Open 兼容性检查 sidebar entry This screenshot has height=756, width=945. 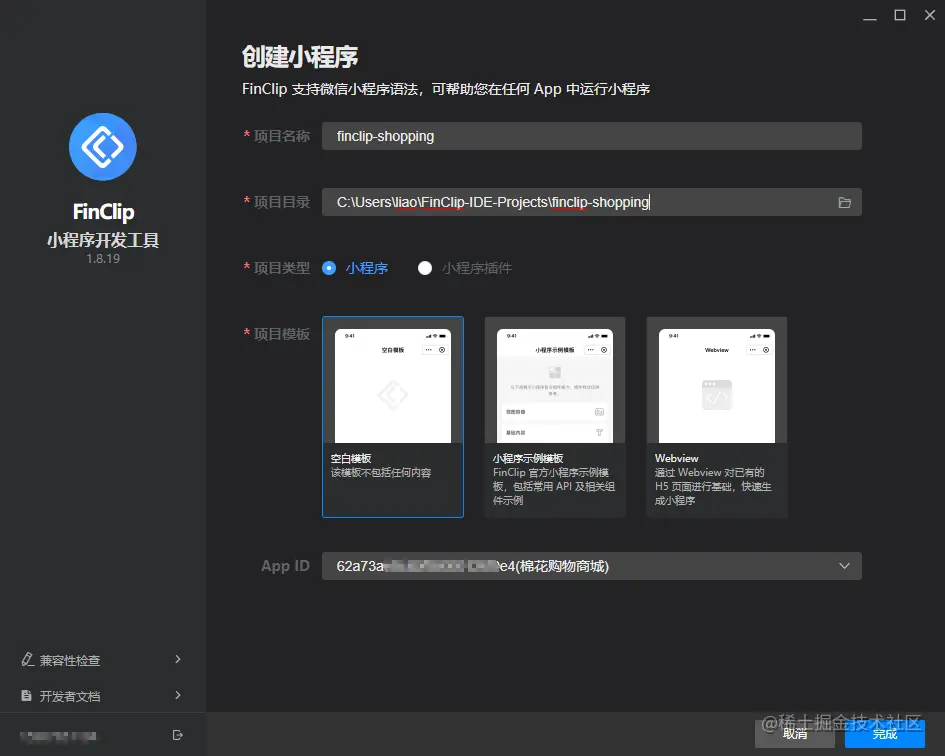click(102, 660)
